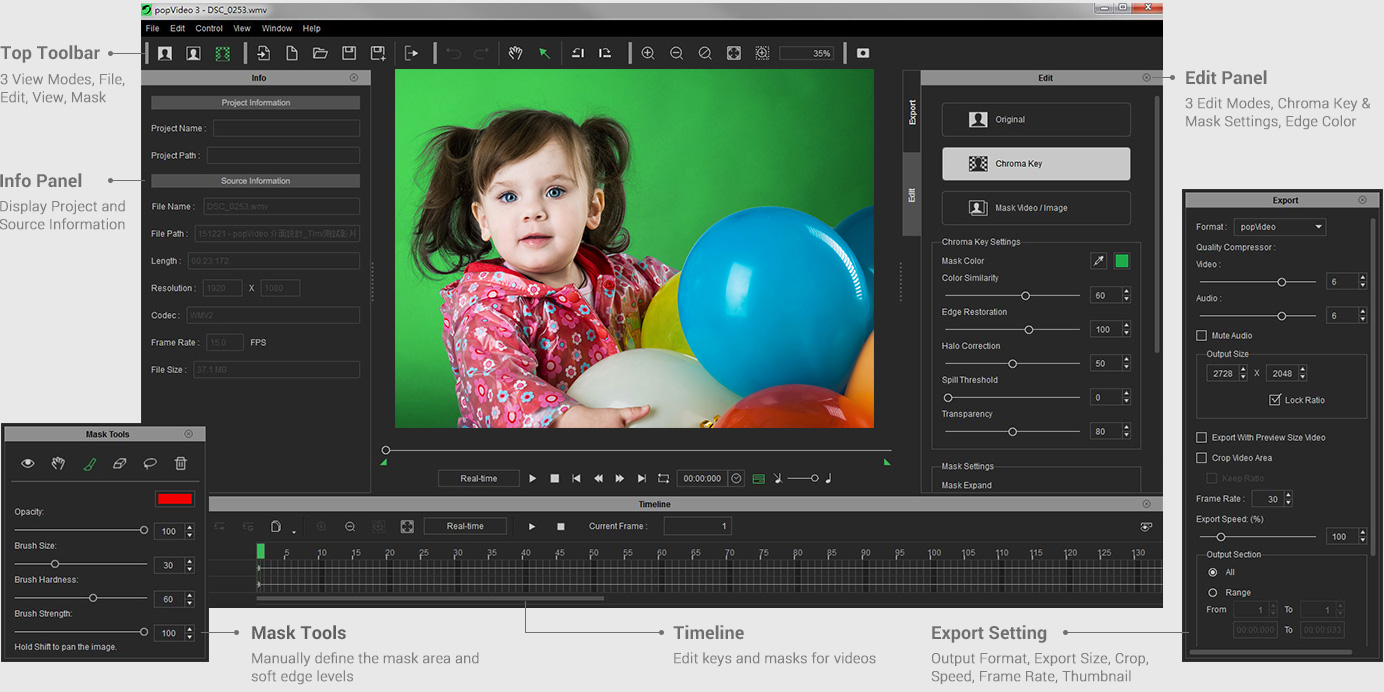Open the File menu
Screen dimensions: 1384x692
click(x=153, y=29)
